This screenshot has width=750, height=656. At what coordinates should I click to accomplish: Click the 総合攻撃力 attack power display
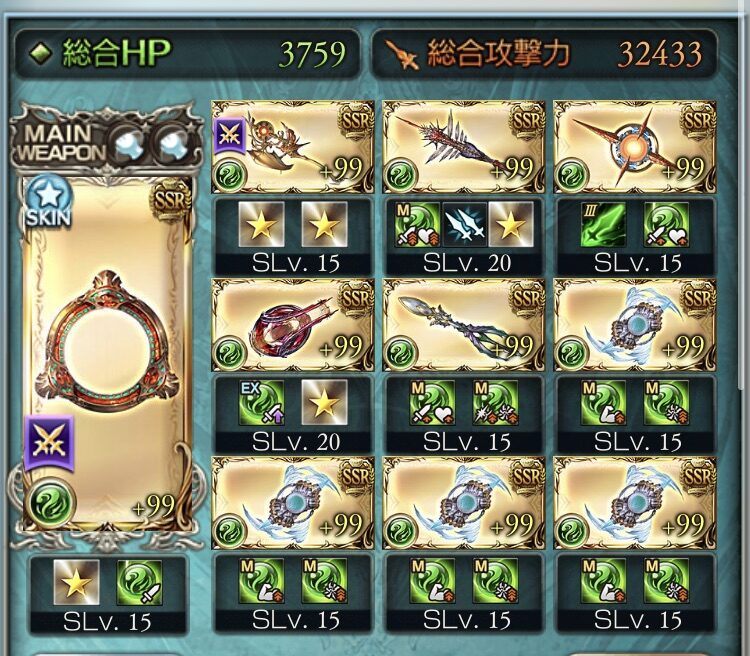544,53
